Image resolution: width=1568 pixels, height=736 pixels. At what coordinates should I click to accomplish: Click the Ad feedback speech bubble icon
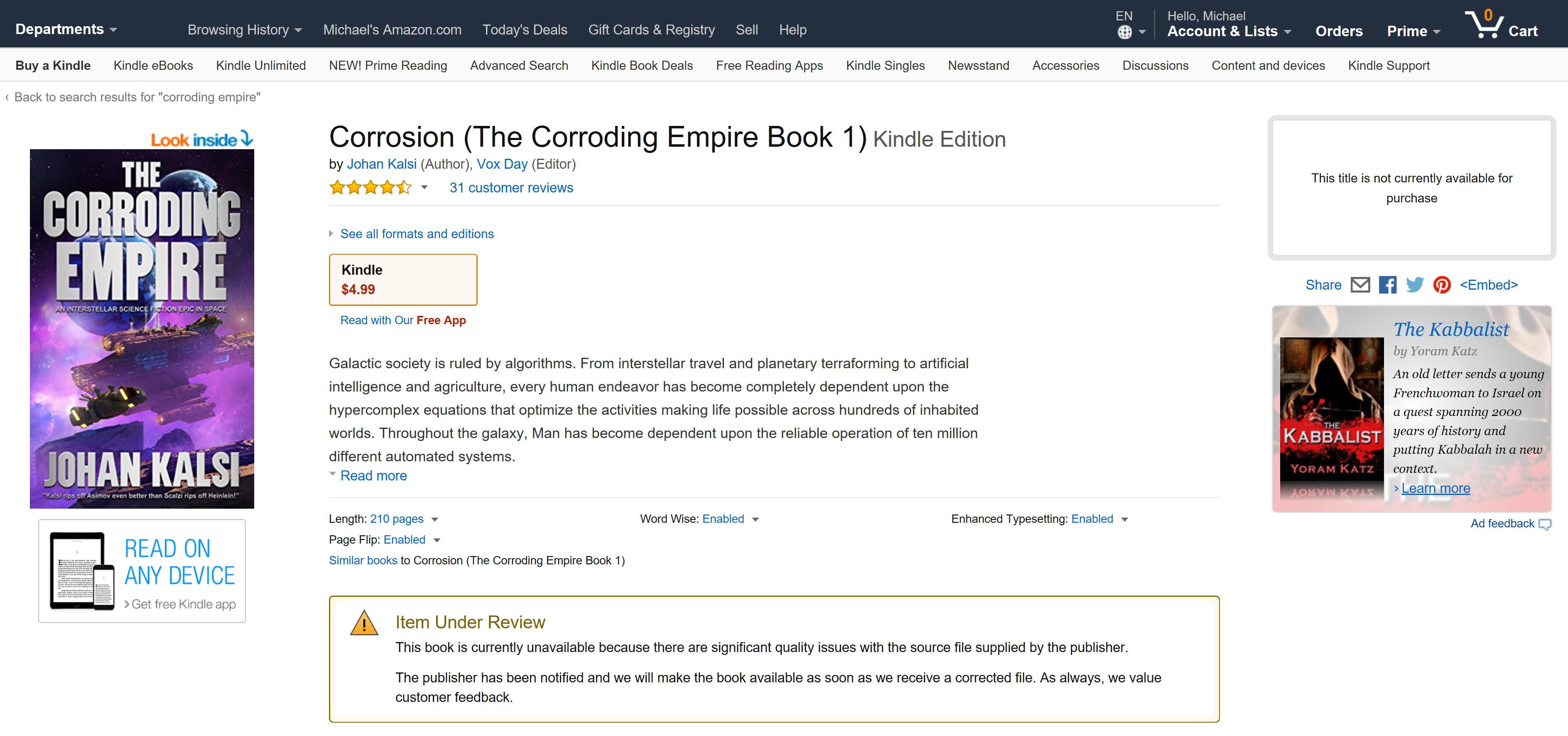(x=1544, y=524)
